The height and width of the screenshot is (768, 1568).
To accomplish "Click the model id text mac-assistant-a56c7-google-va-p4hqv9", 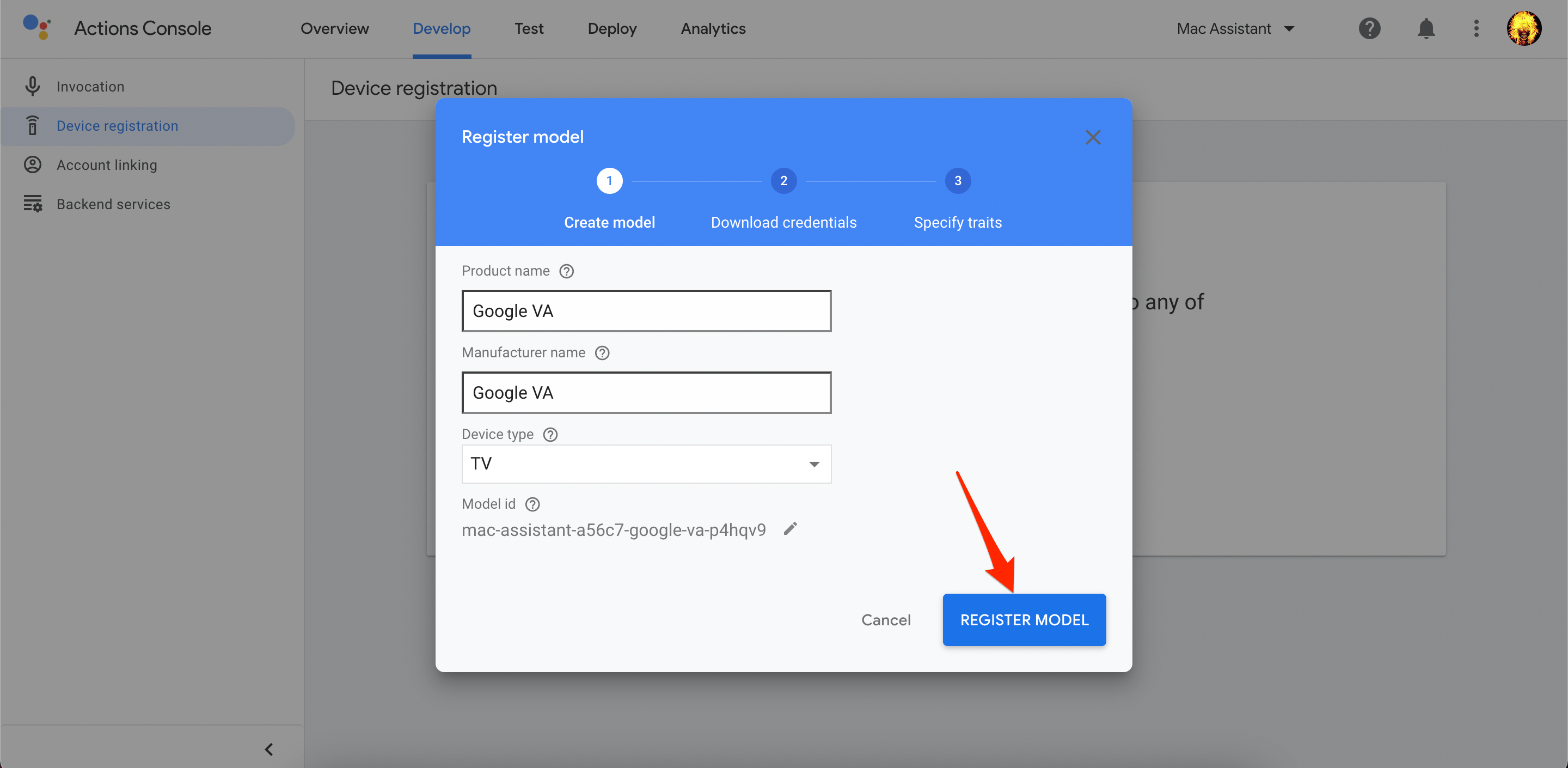I will [614, 530].
